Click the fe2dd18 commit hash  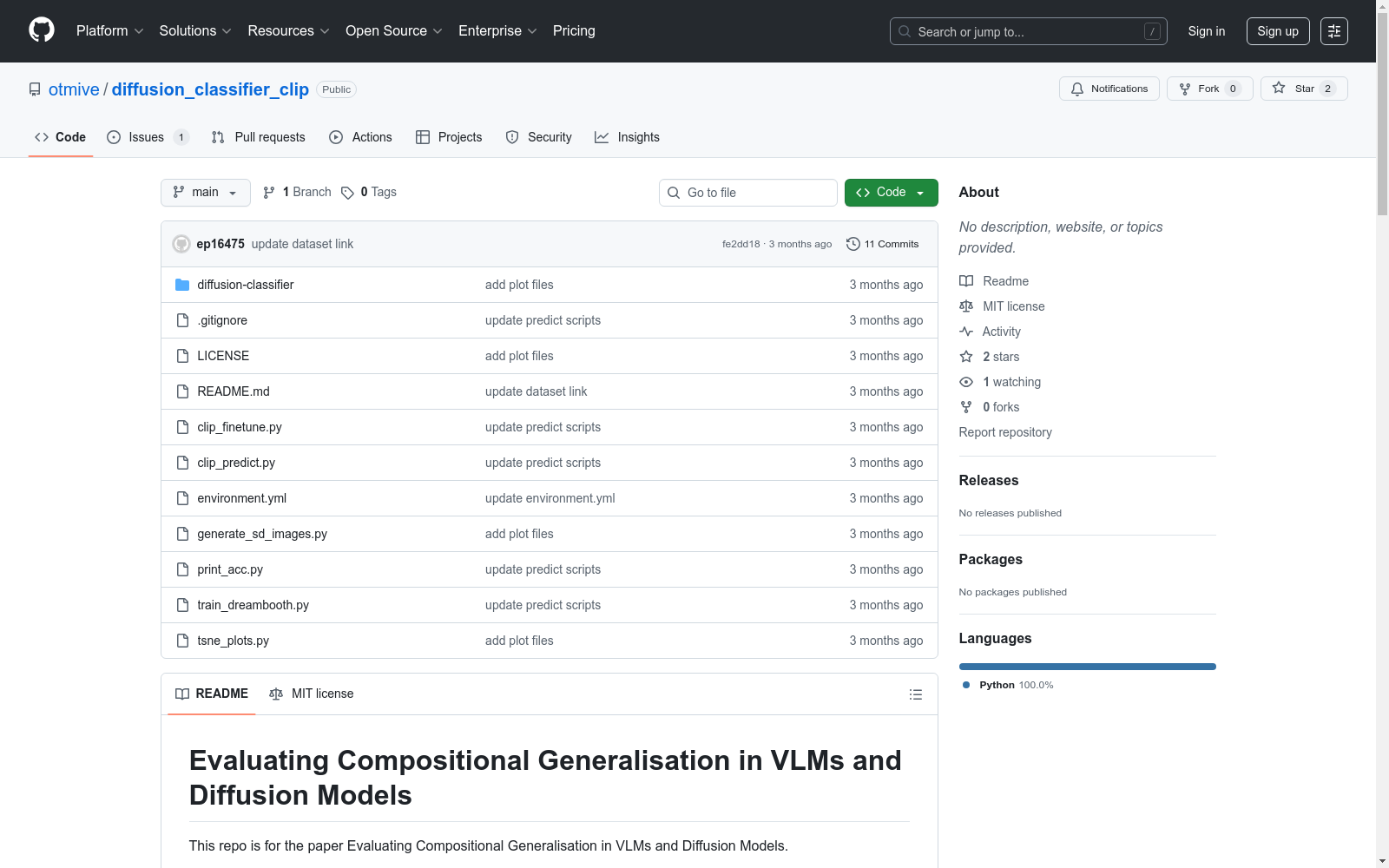coord(741,244)
